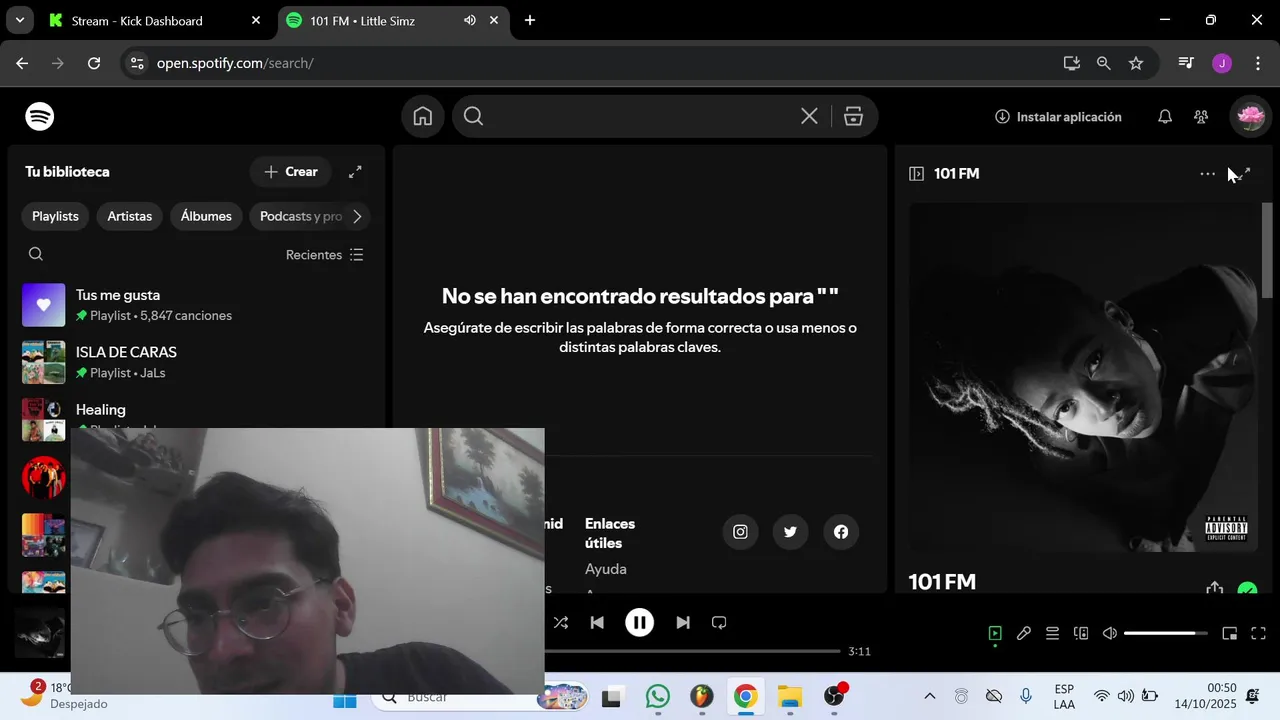Seek on the song progress bar
This screenshot has width=1280, height=720.
coord(692,651)
